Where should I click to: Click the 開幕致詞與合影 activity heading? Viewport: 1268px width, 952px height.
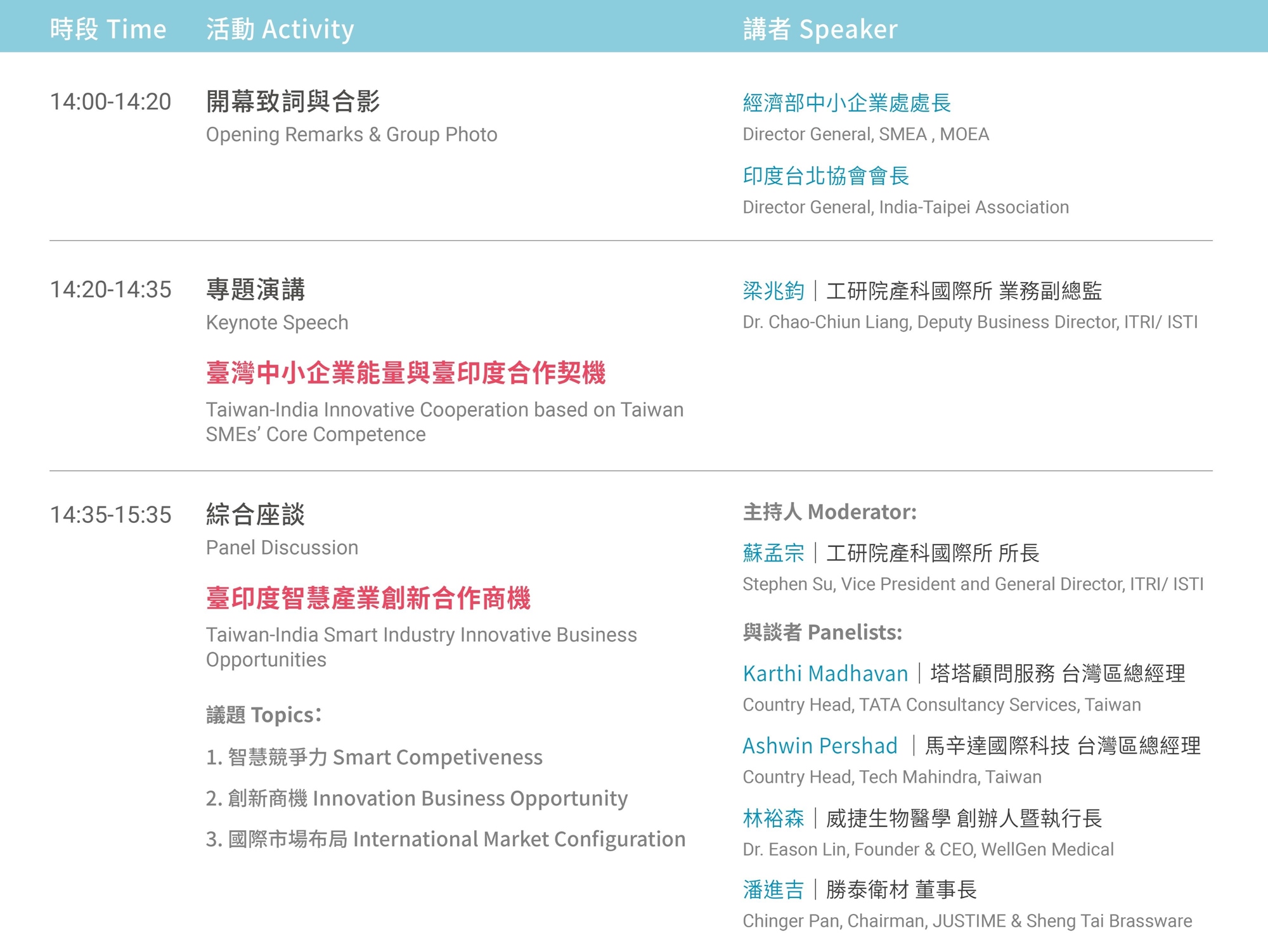coord(292,101)
